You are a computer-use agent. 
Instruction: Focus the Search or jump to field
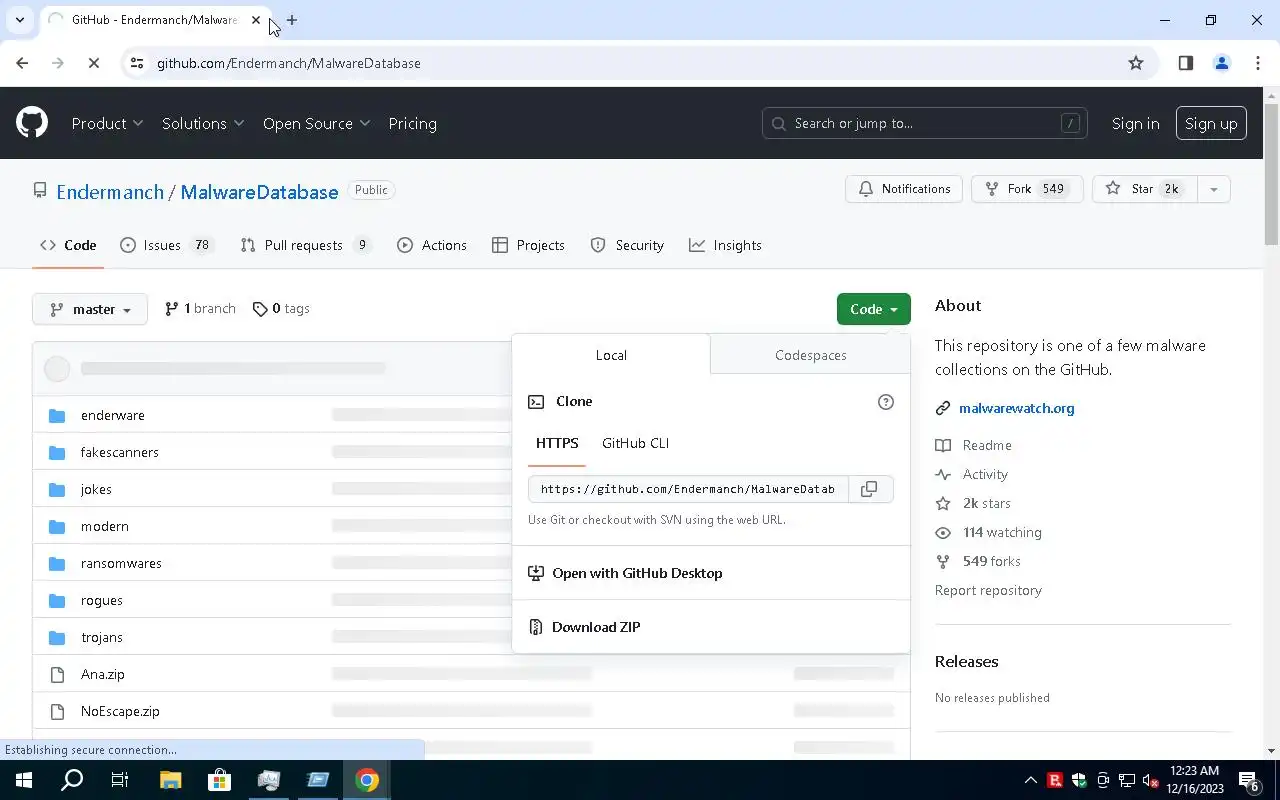point(924,123)
